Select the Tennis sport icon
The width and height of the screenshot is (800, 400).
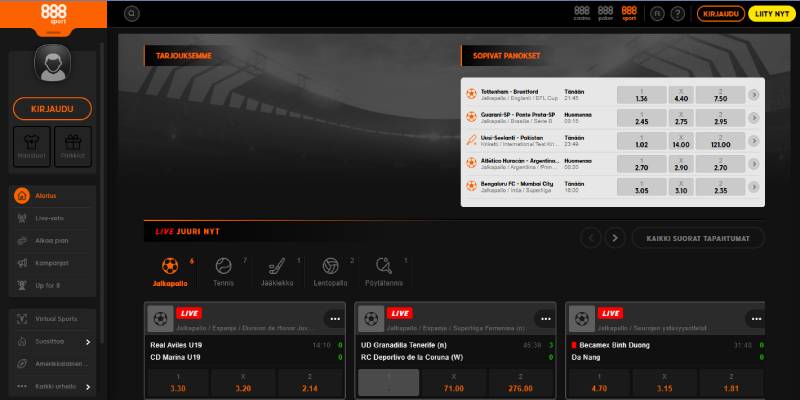[224, 266]
